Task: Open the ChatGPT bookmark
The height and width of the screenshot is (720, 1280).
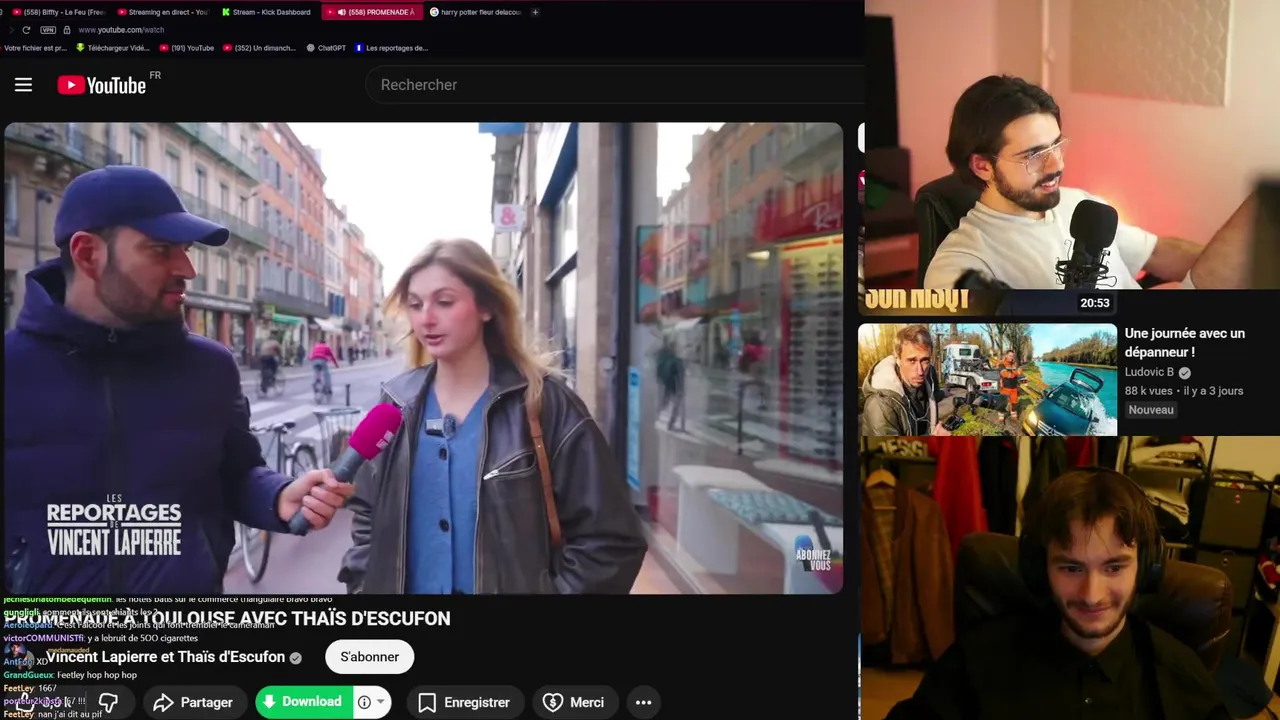Action: (326, 48)
